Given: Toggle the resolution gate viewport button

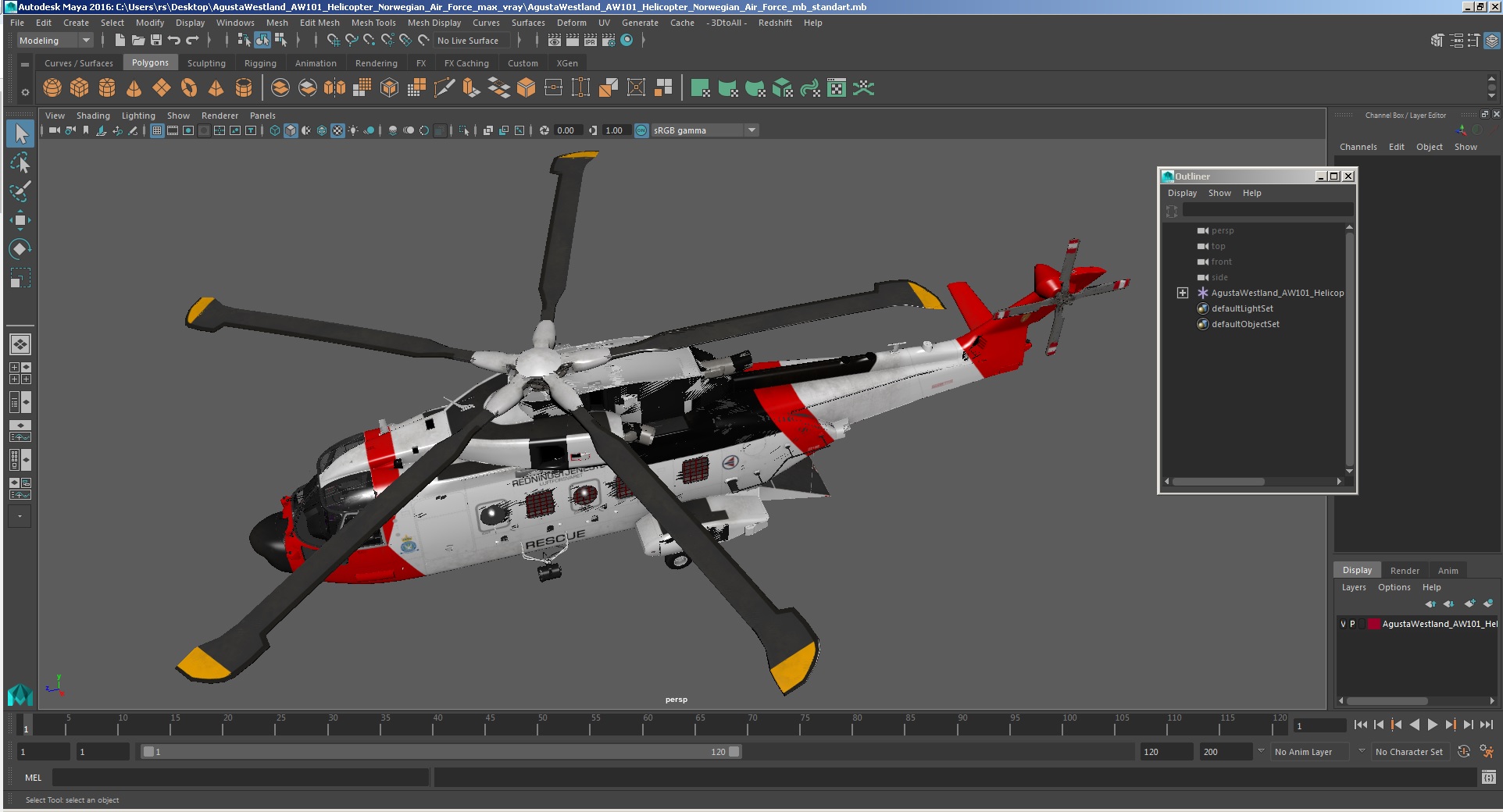Looking at the screenshot, I should pos(188,130).
